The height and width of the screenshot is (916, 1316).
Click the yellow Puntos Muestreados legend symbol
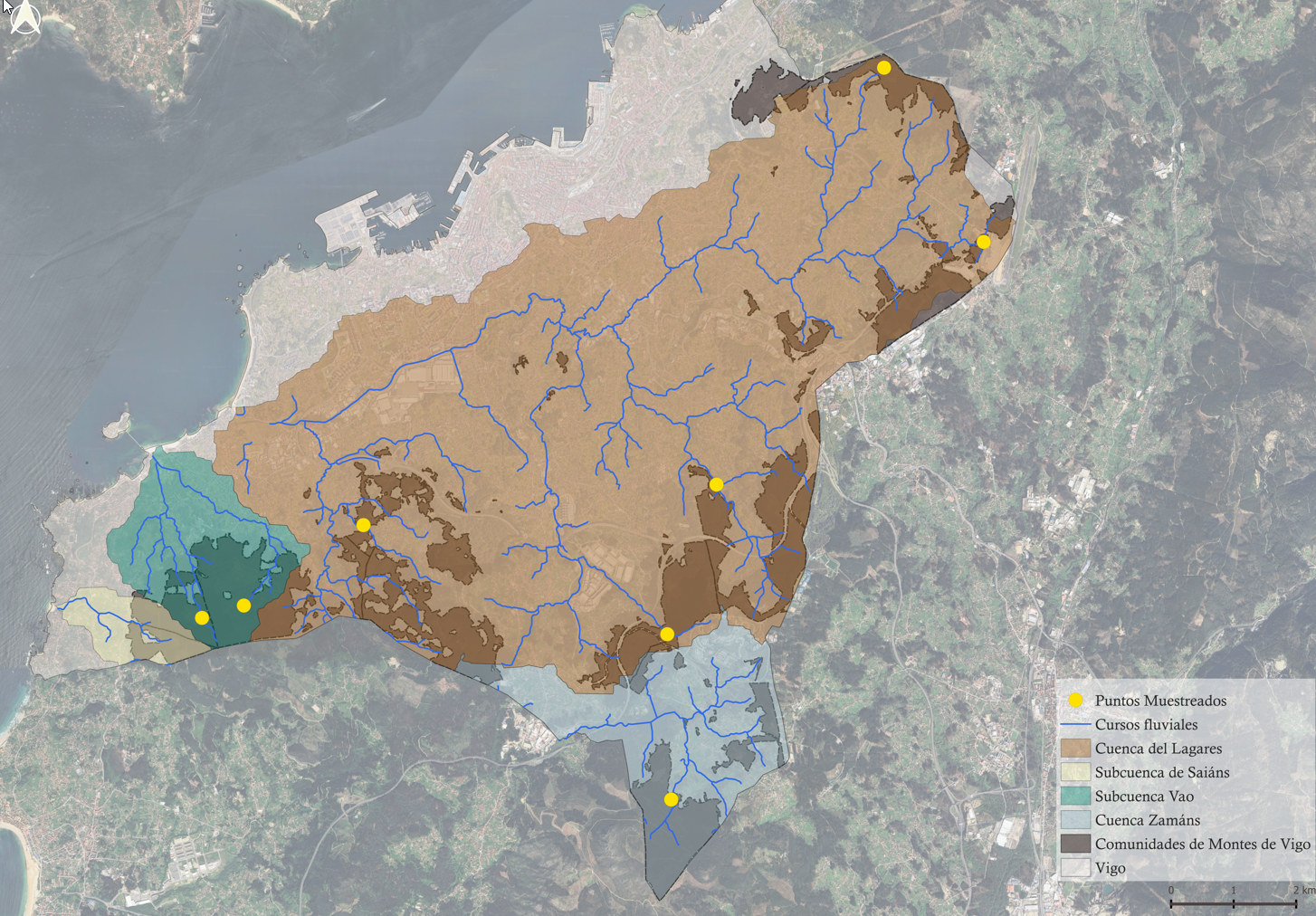click(1075, 701)
